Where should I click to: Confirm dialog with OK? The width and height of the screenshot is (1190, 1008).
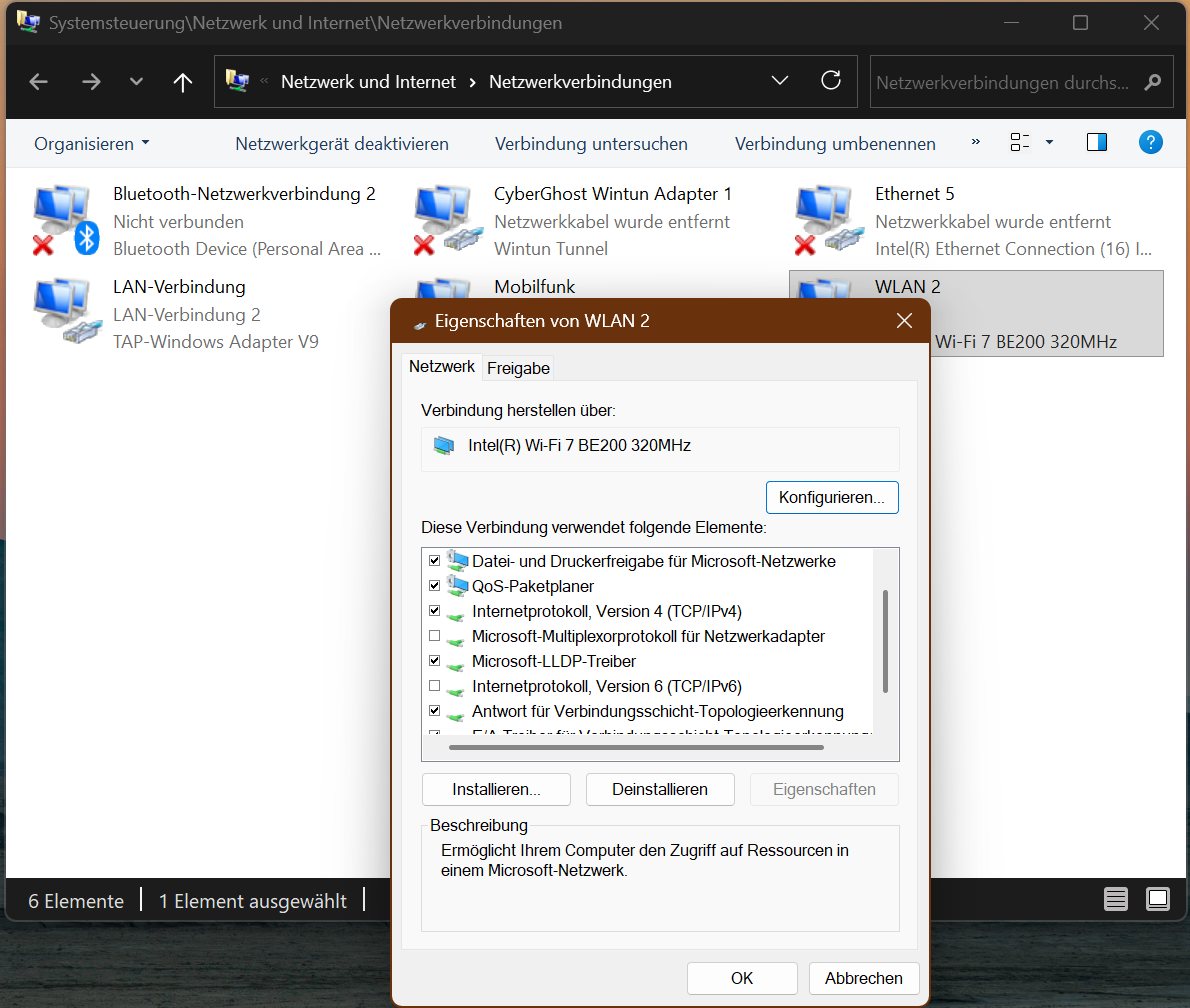pos(741,978)
